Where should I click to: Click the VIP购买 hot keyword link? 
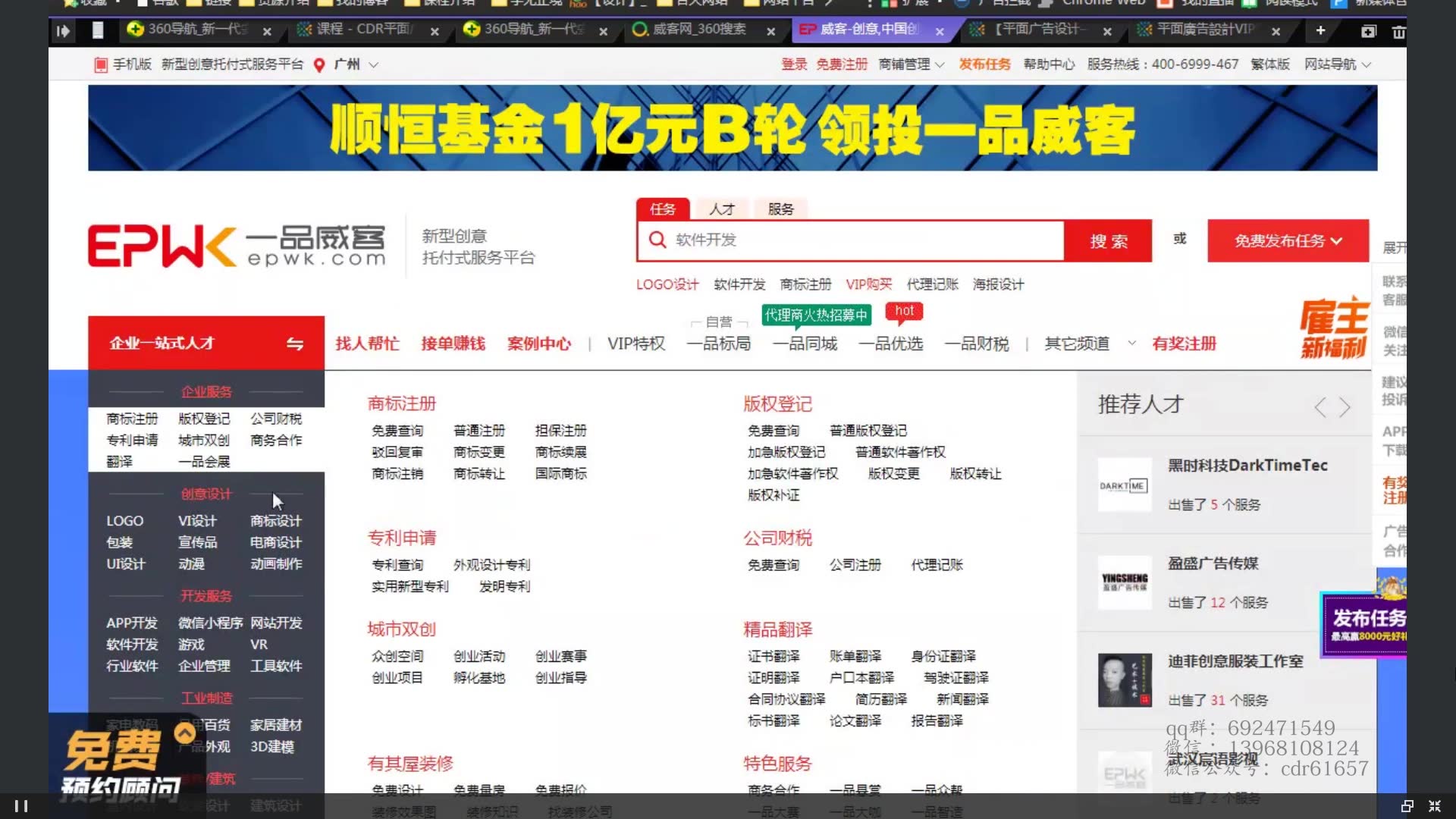(x=869, y=284)
